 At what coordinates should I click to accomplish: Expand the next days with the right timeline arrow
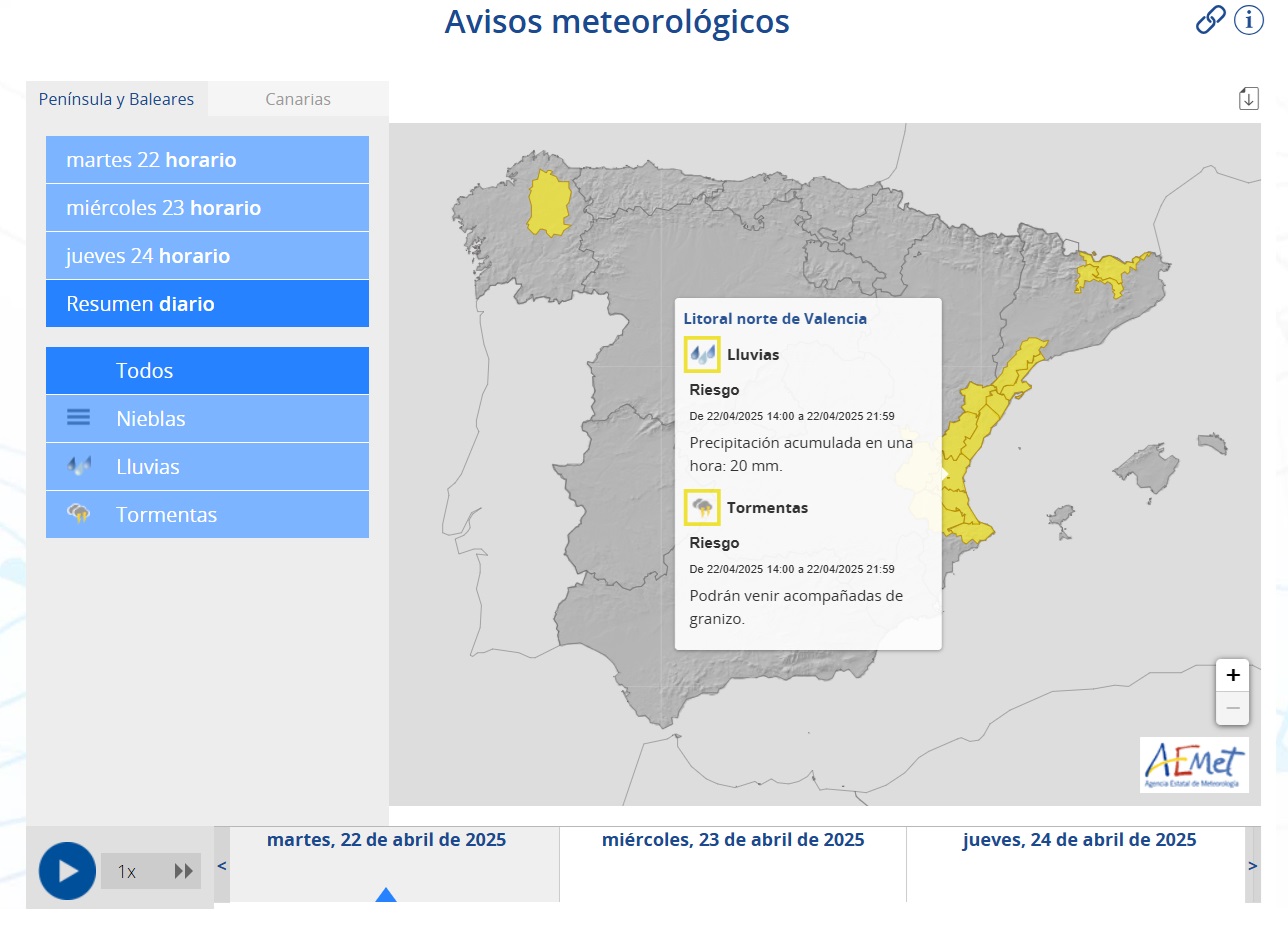coord(1253,866)
